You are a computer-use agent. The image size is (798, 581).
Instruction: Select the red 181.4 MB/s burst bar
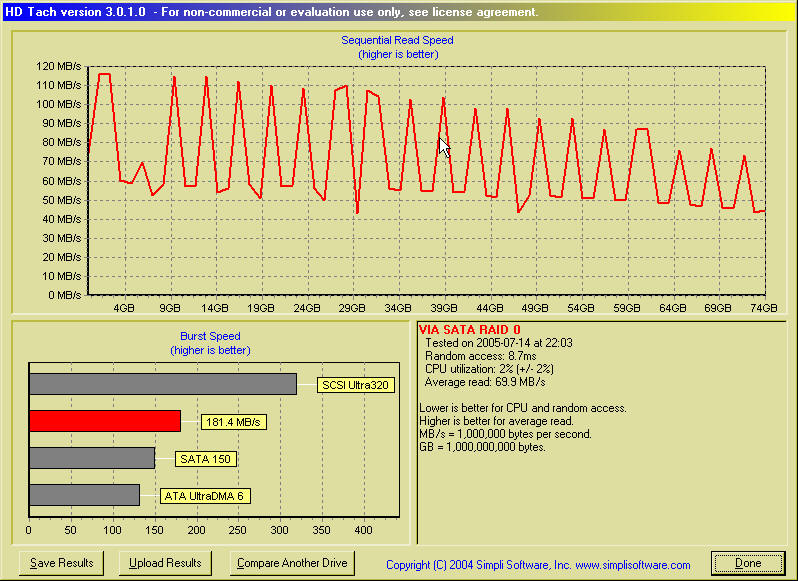coord(105,421)
